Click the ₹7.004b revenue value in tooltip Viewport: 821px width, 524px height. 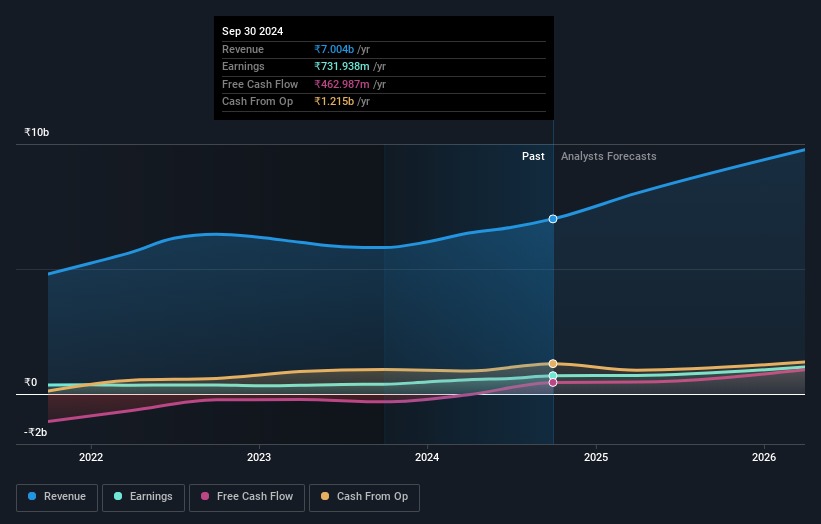(334, 49)
